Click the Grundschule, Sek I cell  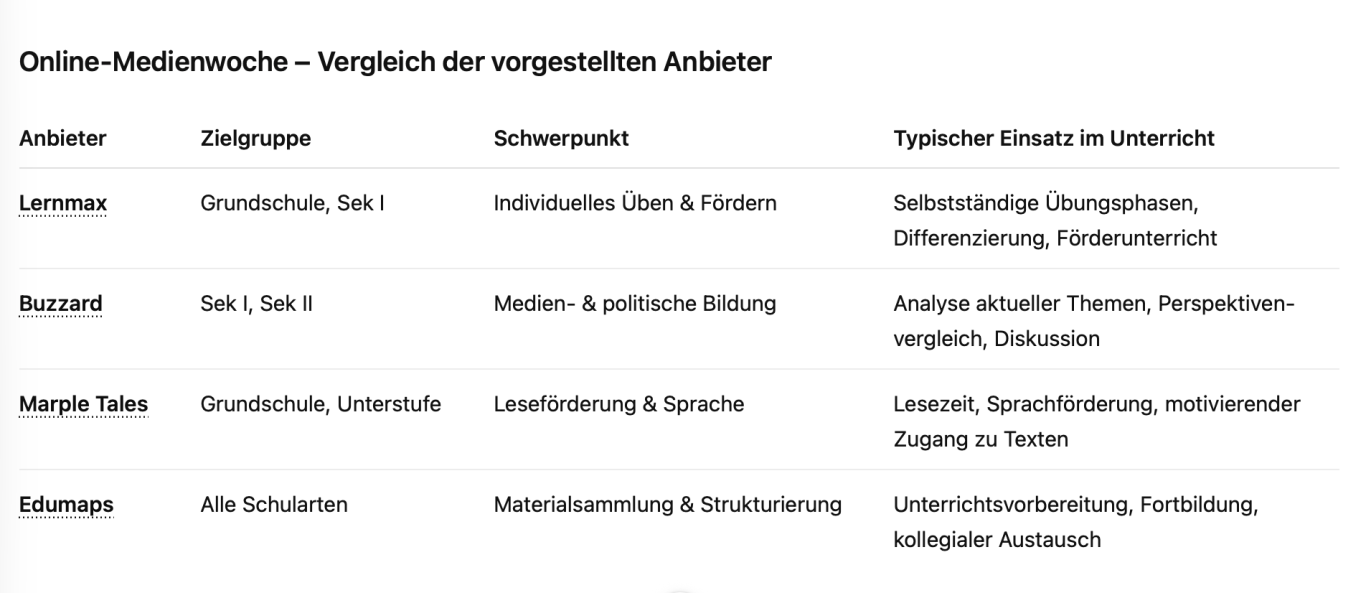point(293,204)
